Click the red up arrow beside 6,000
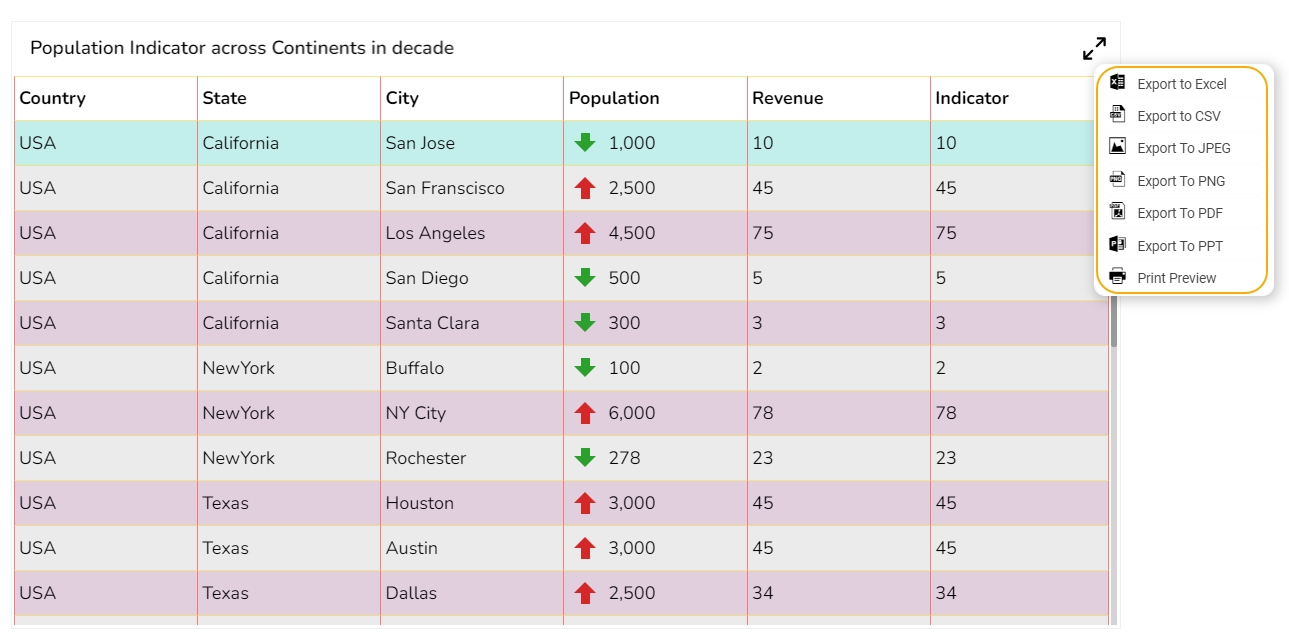This screenshot has height=636, width=1289. 585,413
